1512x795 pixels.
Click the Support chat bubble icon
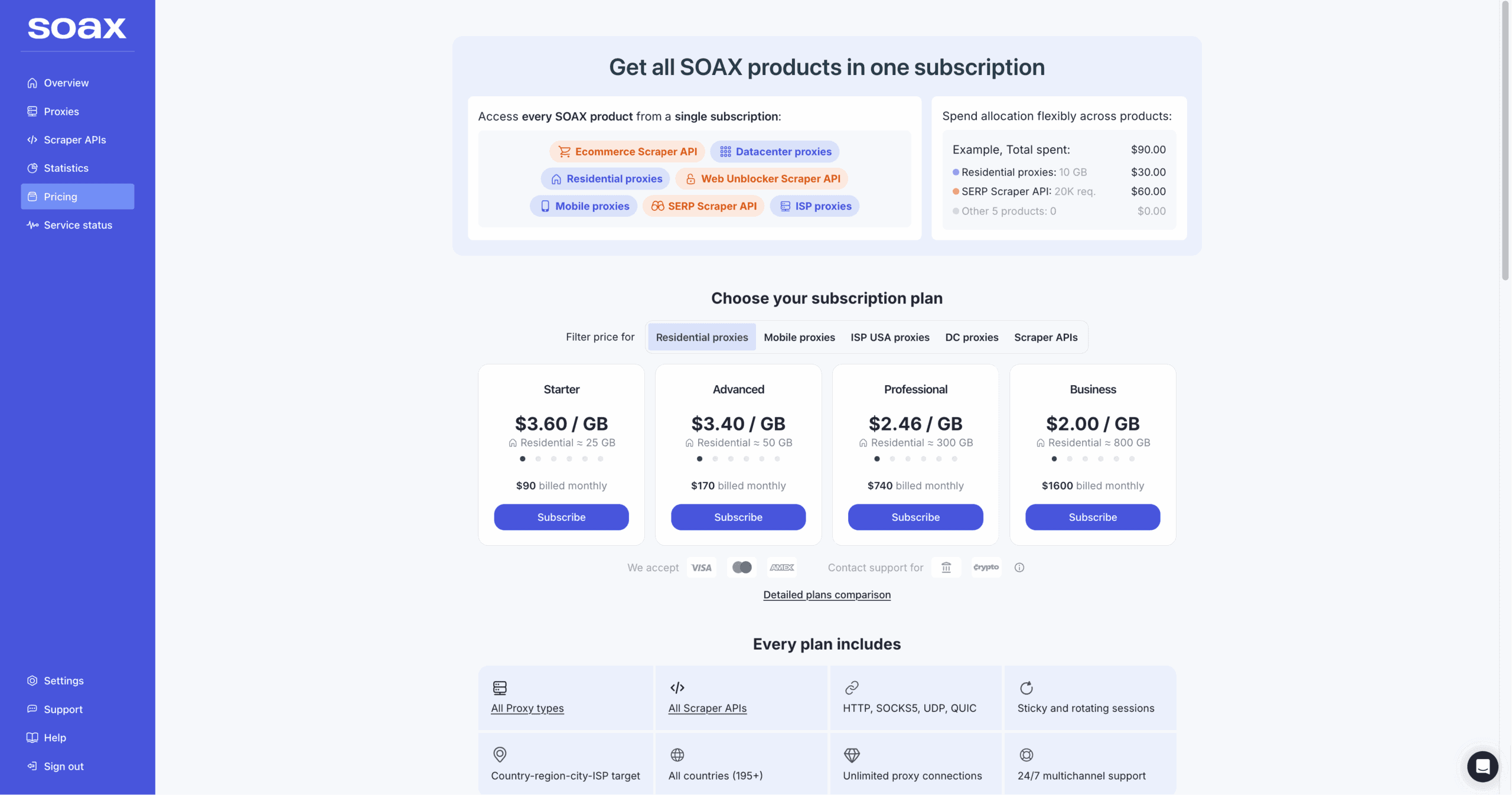(x=32, y=709)
